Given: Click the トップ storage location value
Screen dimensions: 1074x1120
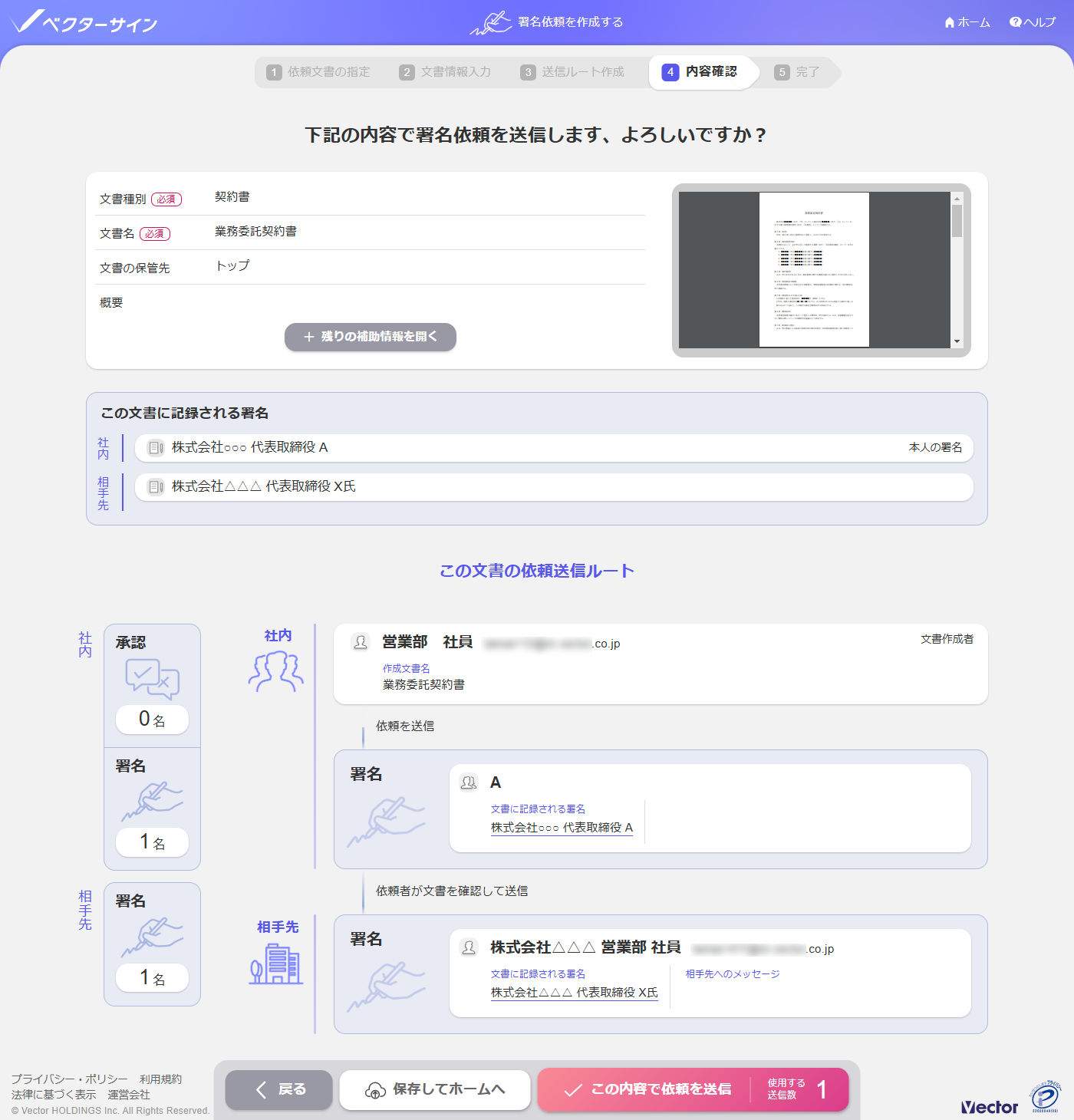Looking at the screenshot, I should point(232,266).
